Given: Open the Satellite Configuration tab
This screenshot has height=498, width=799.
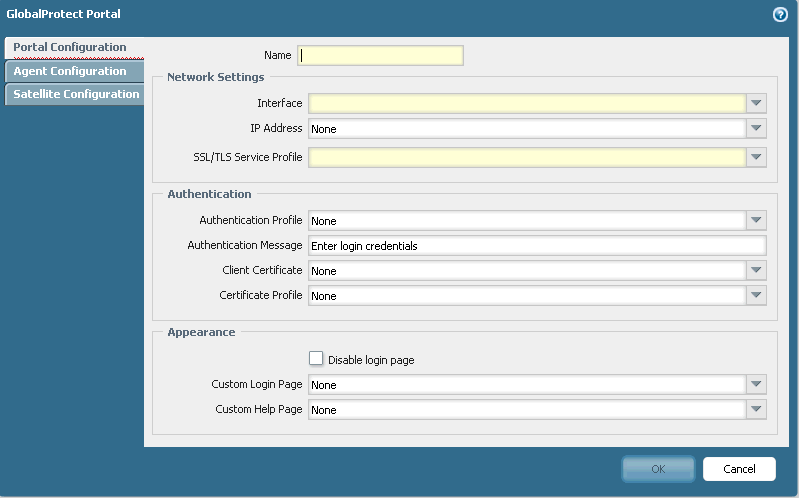Looking at the screenshot, I should 76,94.
